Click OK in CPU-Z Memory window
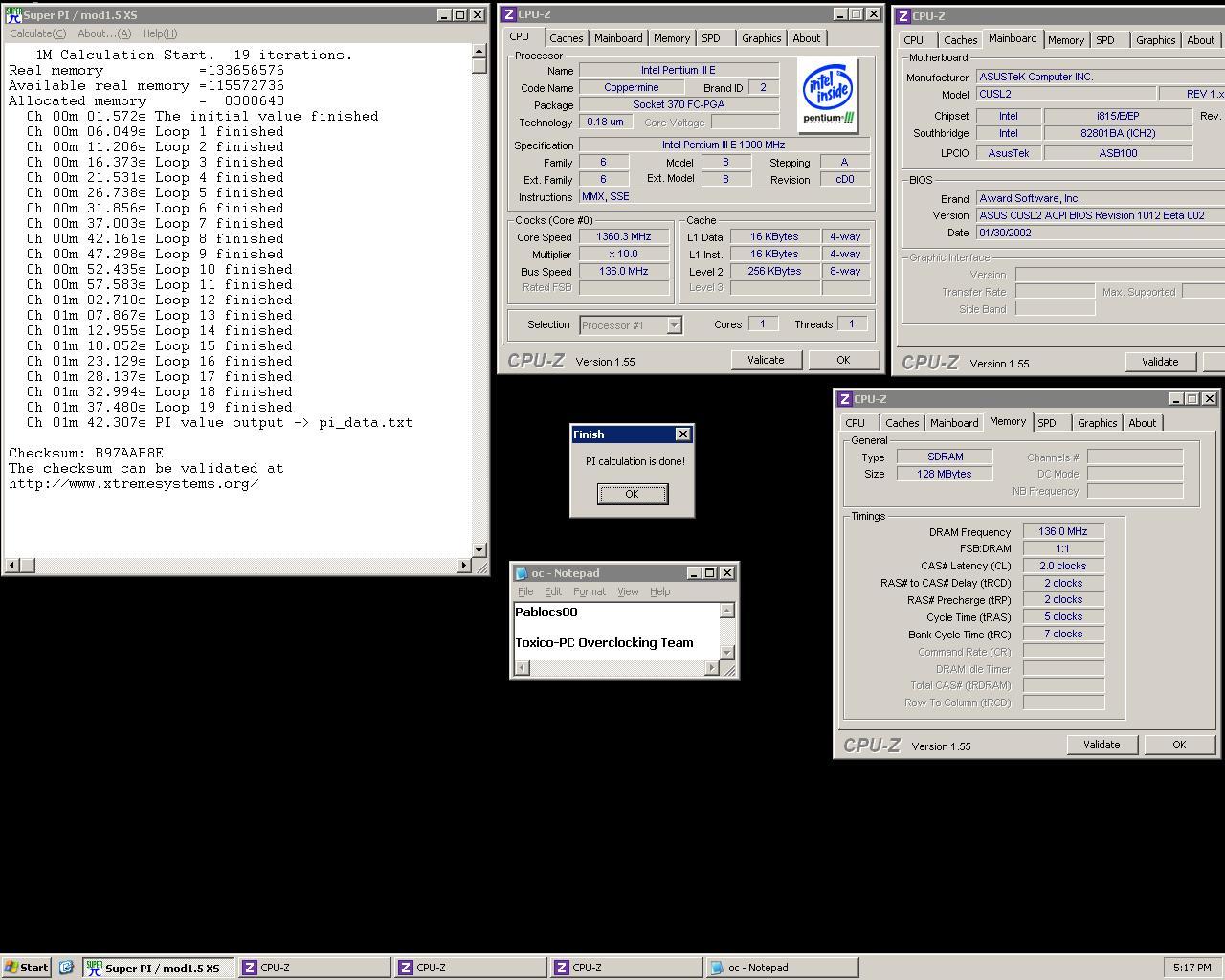 click(x=1179, y=745)
